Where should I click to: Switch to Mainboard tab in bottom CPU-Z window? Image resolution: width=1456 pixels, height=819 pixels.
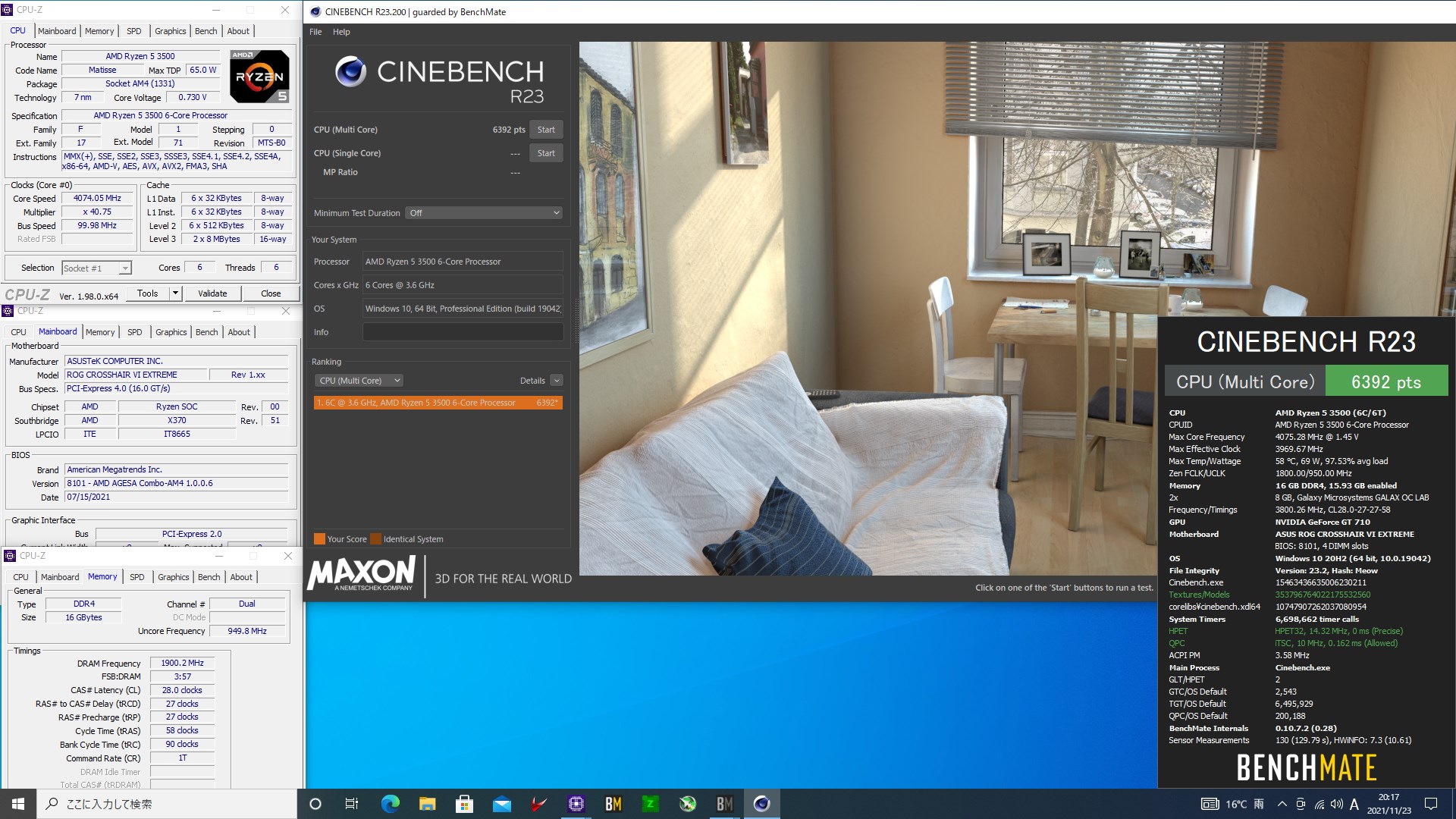point(60,577)
